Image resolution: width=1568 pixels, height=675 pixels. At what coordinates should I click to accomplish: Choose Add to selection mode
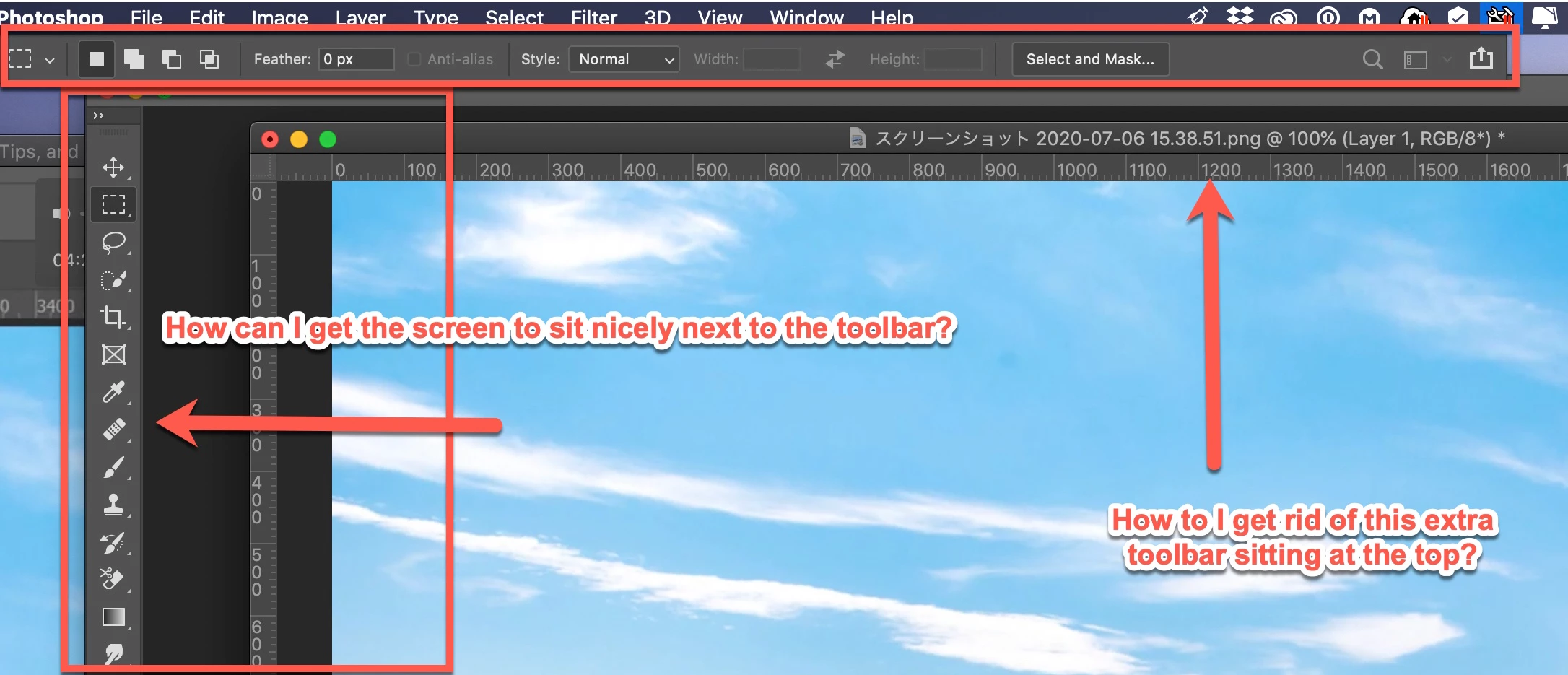pos(134,59)
